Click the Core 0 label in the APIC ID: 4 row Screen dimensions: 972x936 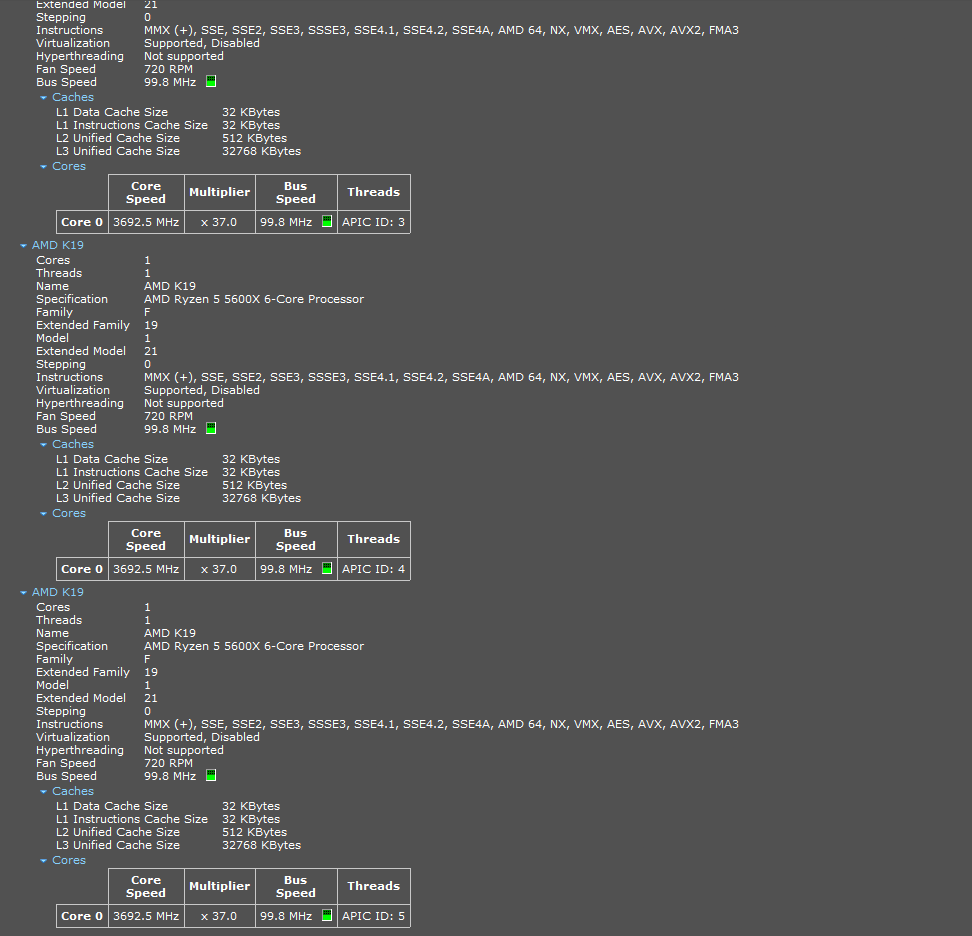coord(82,569)
